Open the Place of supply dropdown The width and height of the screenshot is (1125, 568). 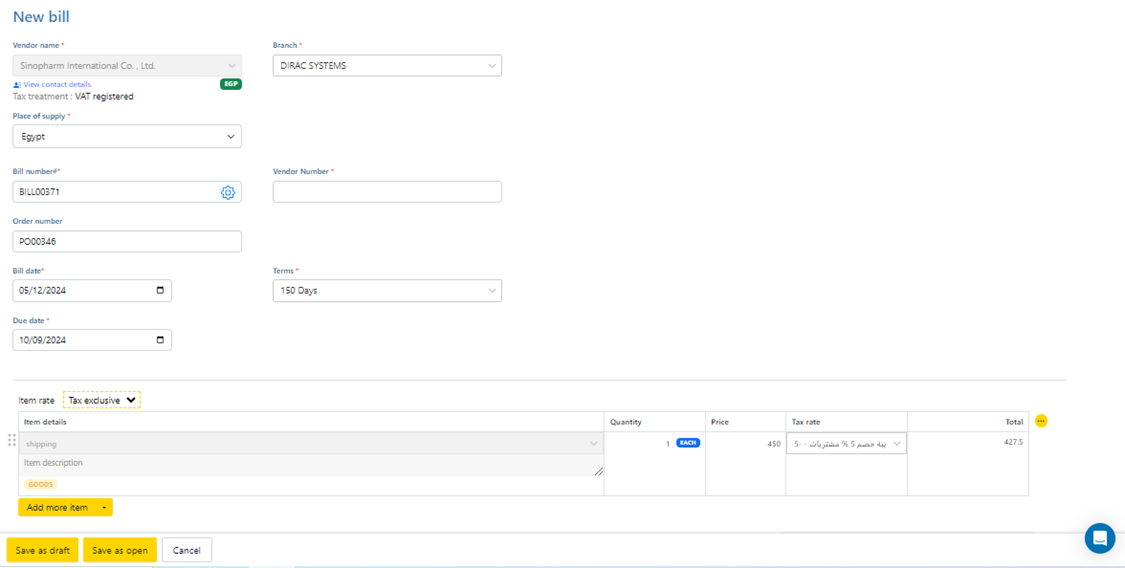[x=127, y=137]
